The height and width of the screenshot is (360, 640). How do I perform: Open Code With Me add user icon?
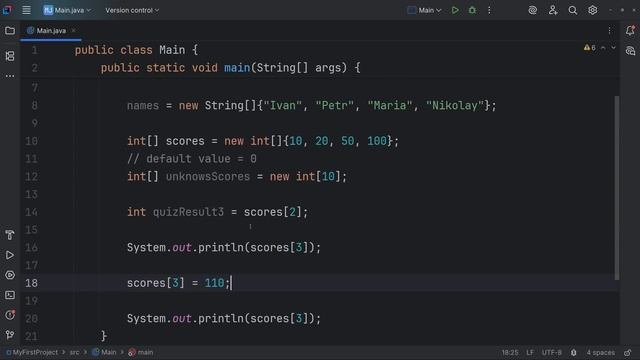point(553,10)
